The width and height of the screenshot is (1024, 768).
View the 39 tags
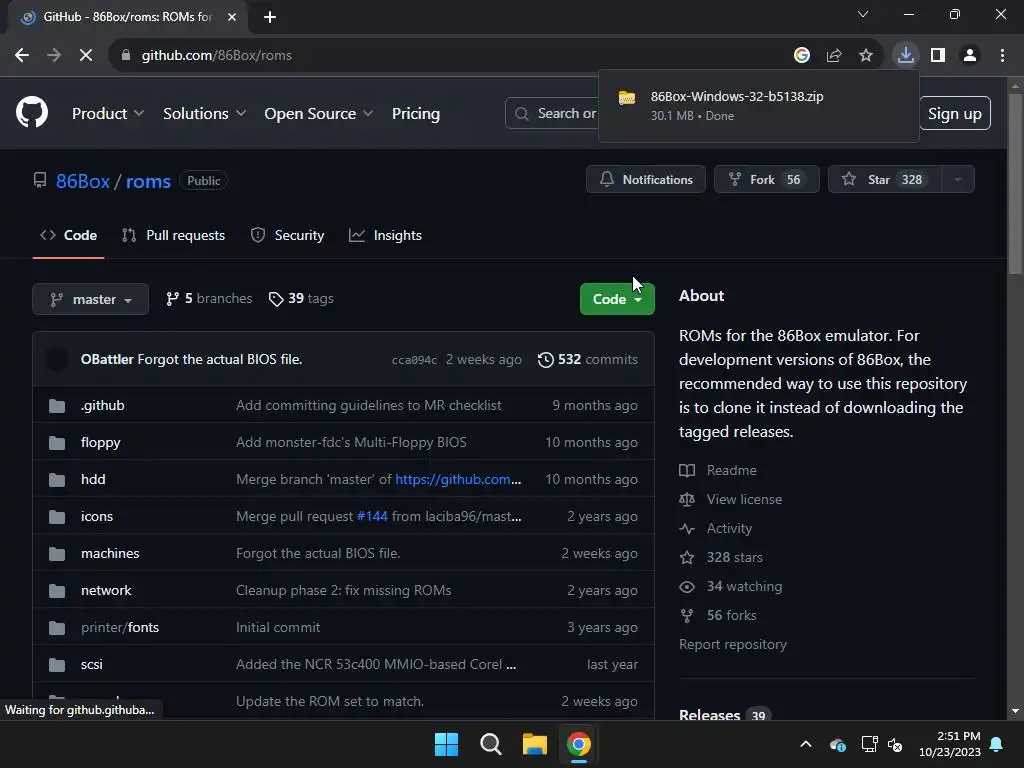pyautogui.click(x=301, y=298)
